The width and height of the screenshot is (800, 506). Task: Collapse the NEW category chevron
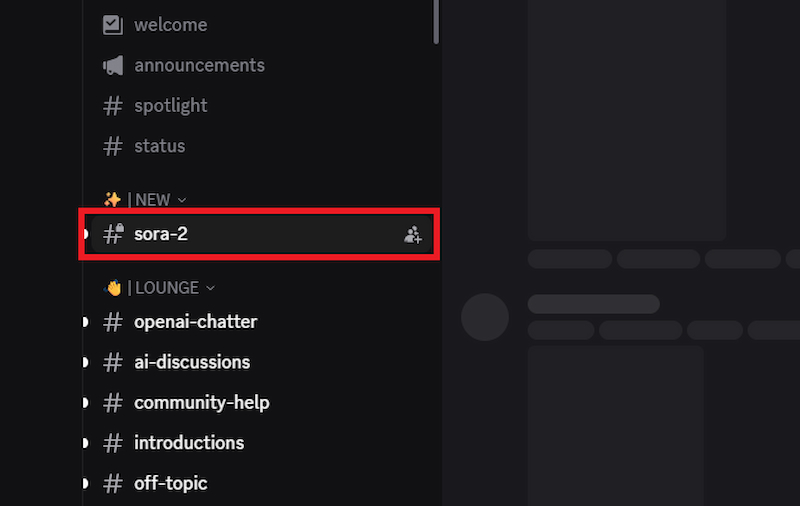coord(182,200)
